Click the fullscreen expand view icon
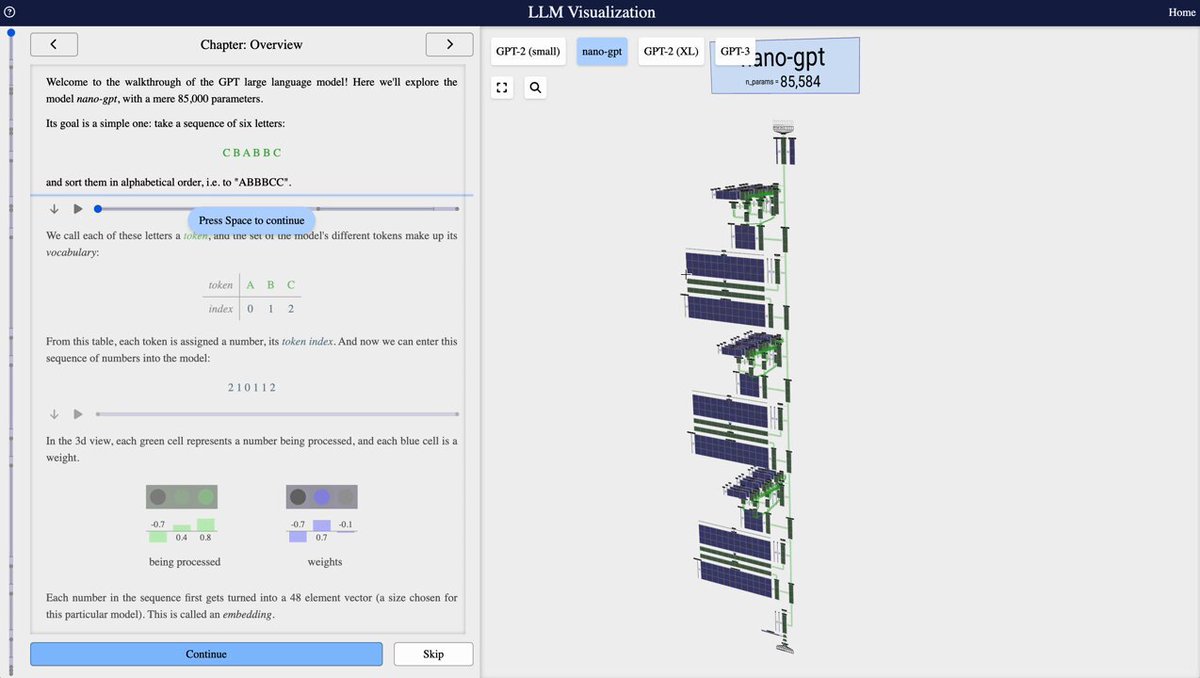The image size is (1200, 678). [x=503, y=88]
